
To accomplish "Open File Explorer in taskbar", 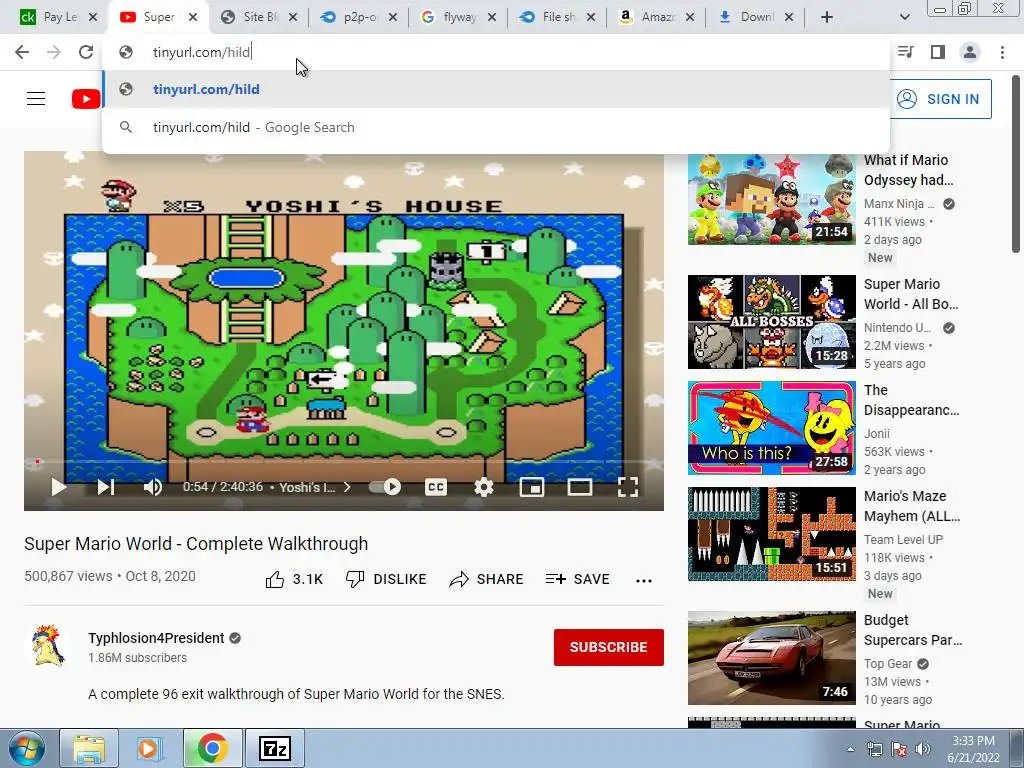I will (89, 748).
